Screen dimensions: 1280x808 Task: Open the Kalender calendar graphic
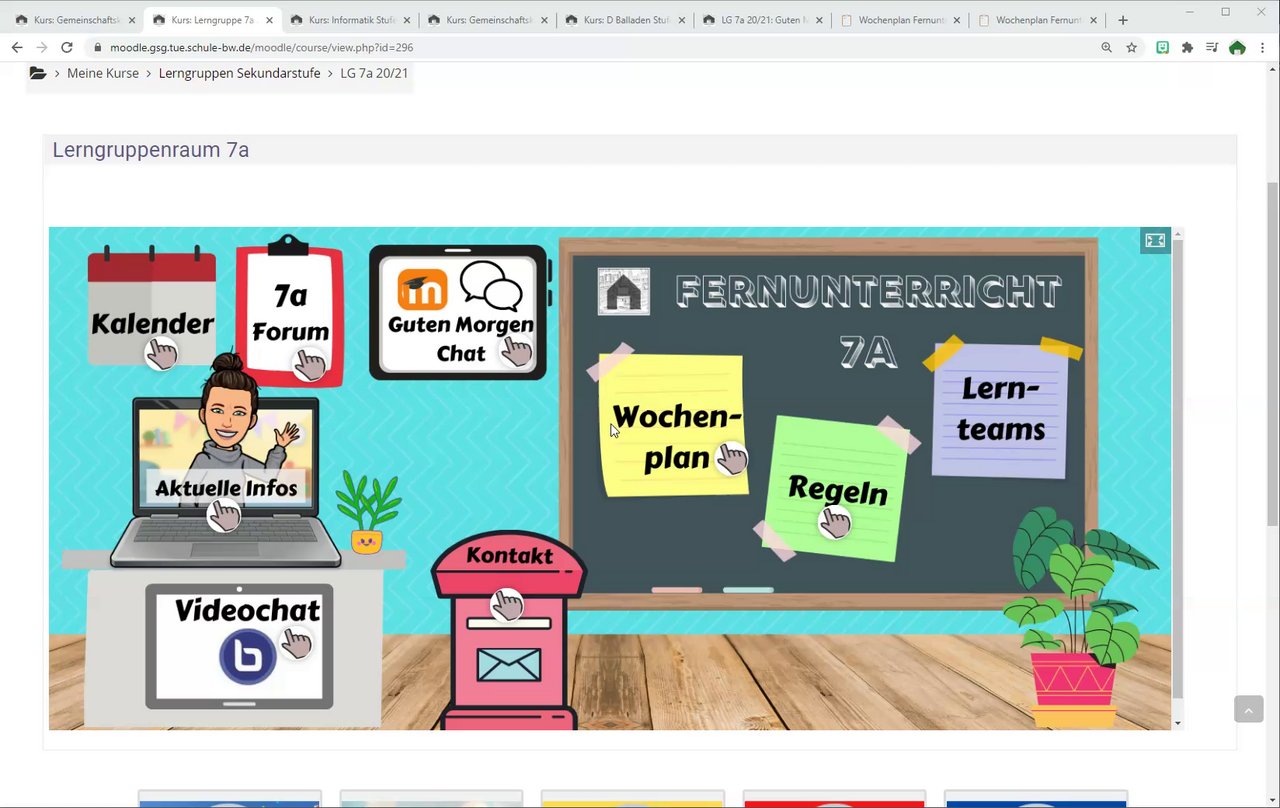pyautogui.click(x=152, y=308)
